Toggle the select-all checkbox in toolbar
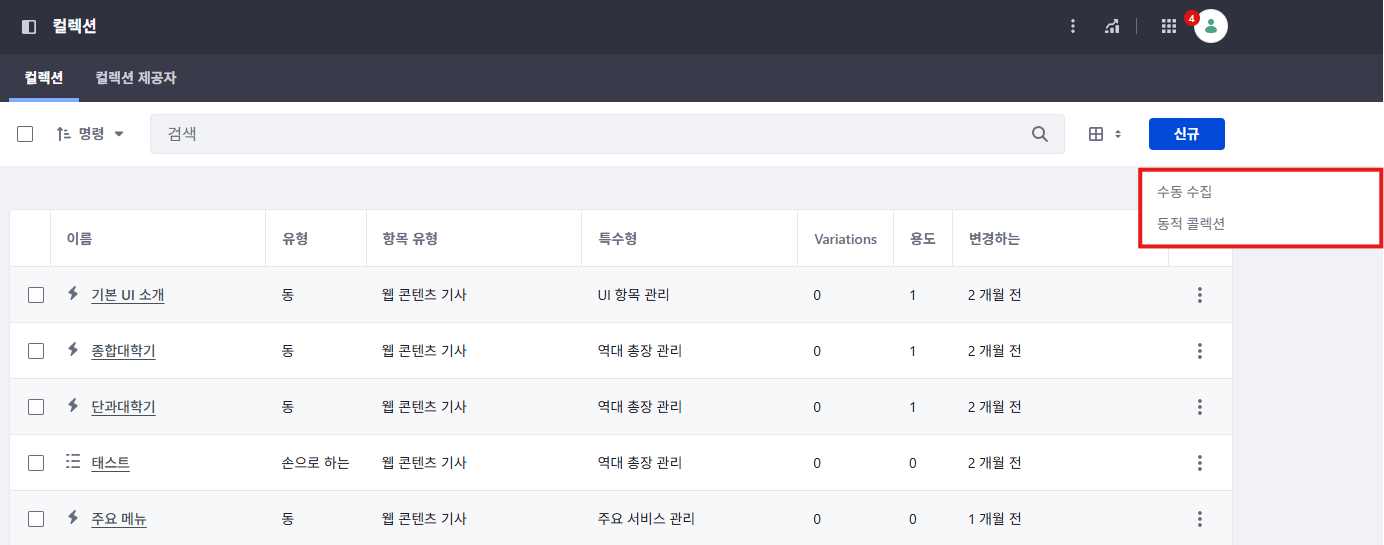 pos(26,134)
